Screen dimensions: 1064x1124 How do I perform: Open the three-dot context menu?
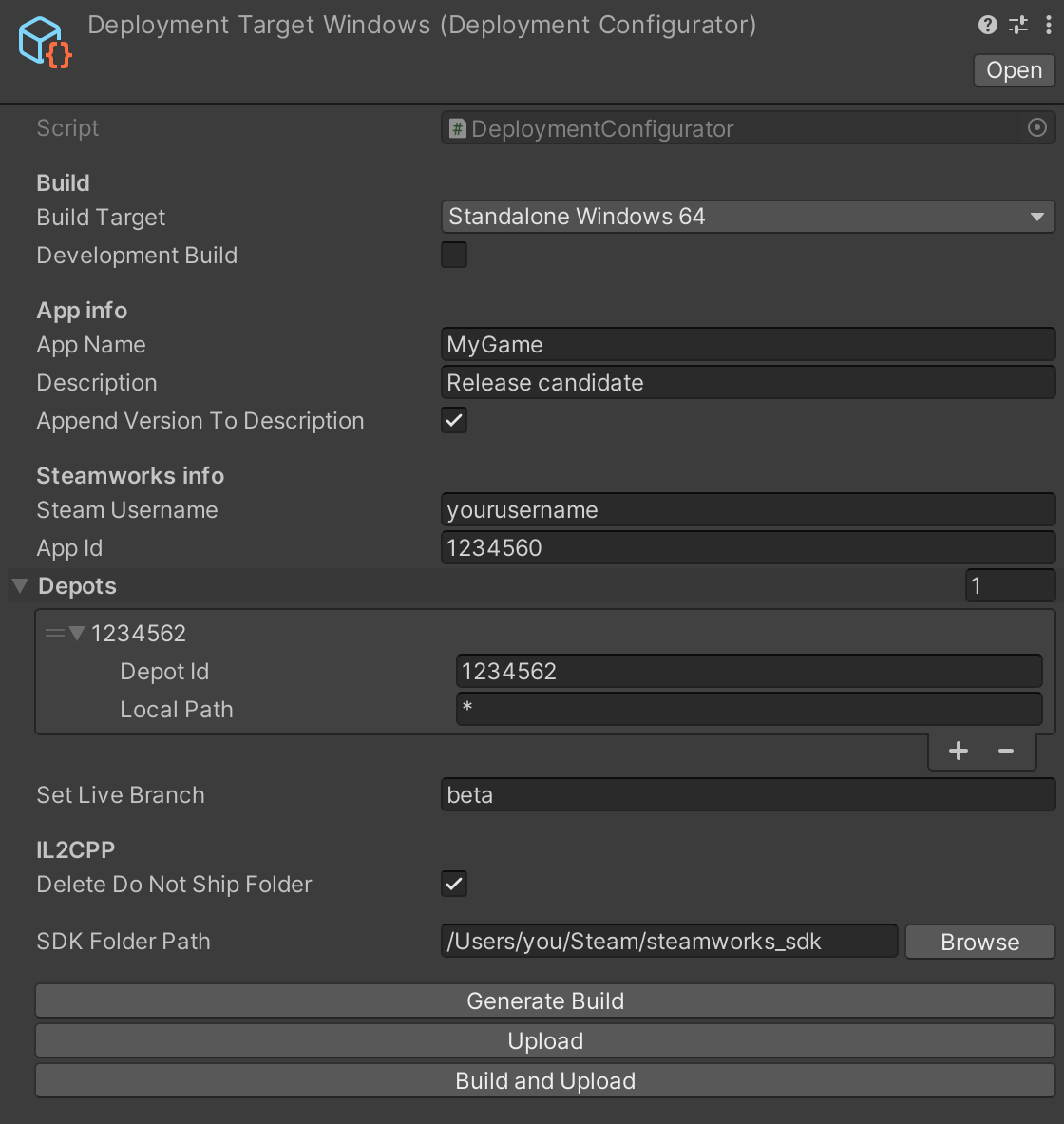pos(1048,25)
